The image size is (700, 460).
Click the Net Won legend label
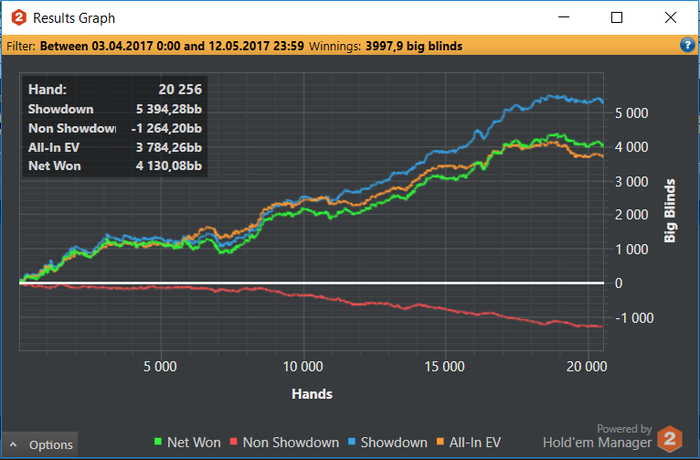[194, 442]
